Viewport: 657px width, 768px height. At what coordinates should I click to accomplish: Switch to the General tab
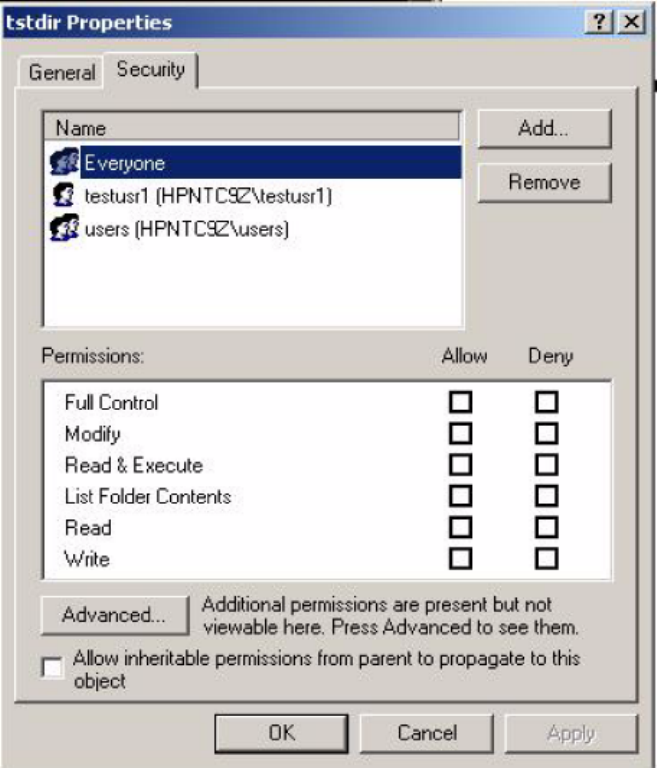(62, 73)
